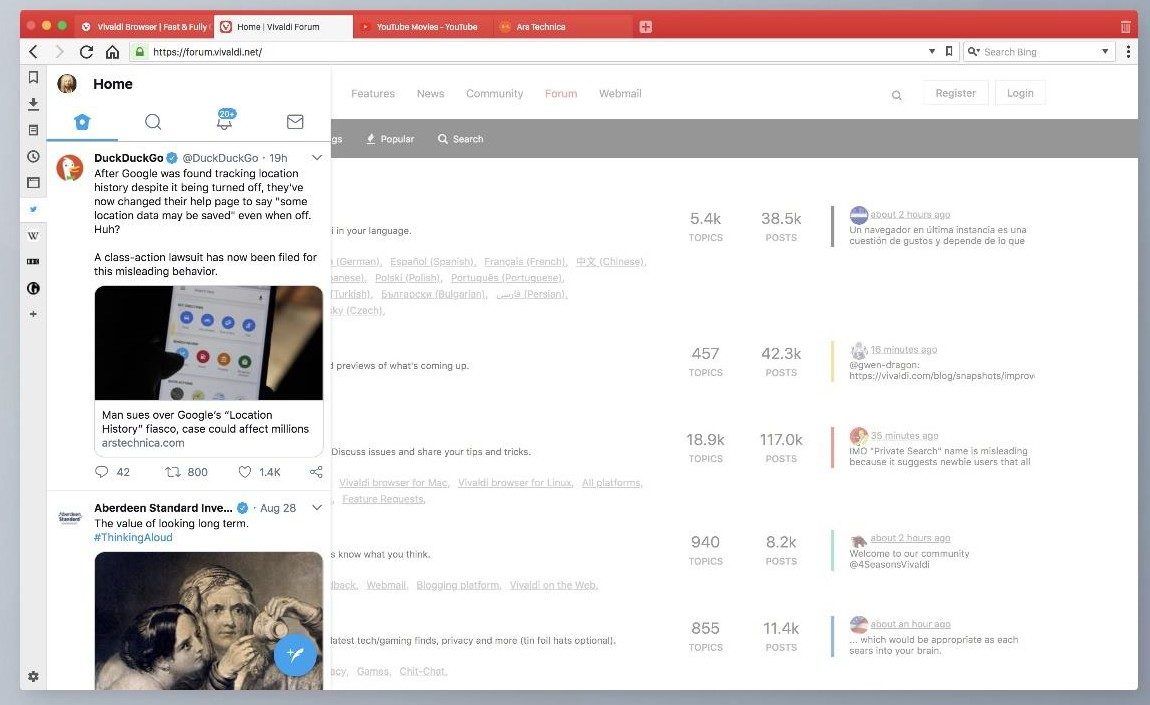Open Vivaldi browser for Linux link
Image resolution: width=1150 pixels, height=705 pixels.
[515, 483]
